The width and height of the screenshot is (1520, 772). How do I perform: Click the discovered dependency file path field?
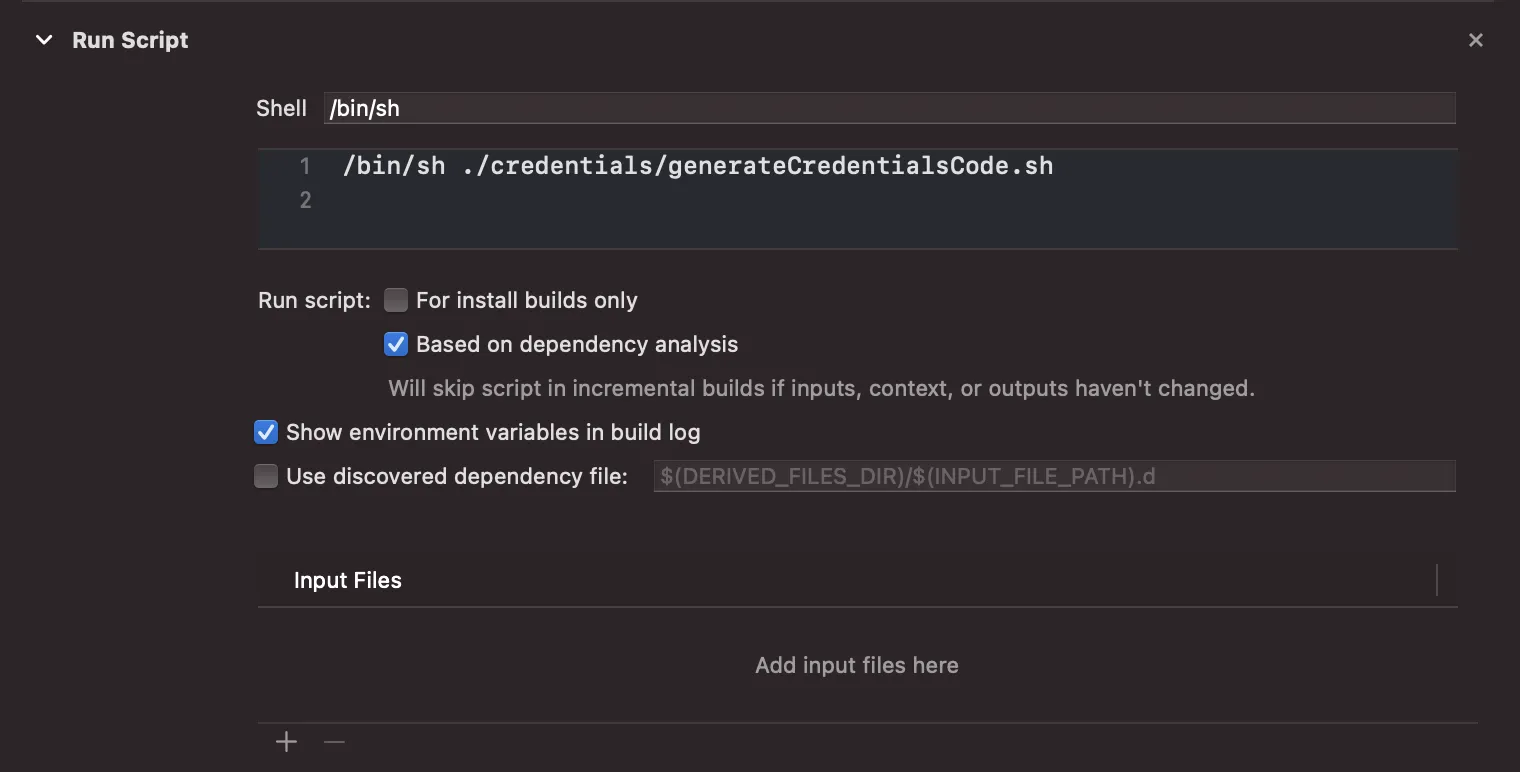(x=1054, y=476)
